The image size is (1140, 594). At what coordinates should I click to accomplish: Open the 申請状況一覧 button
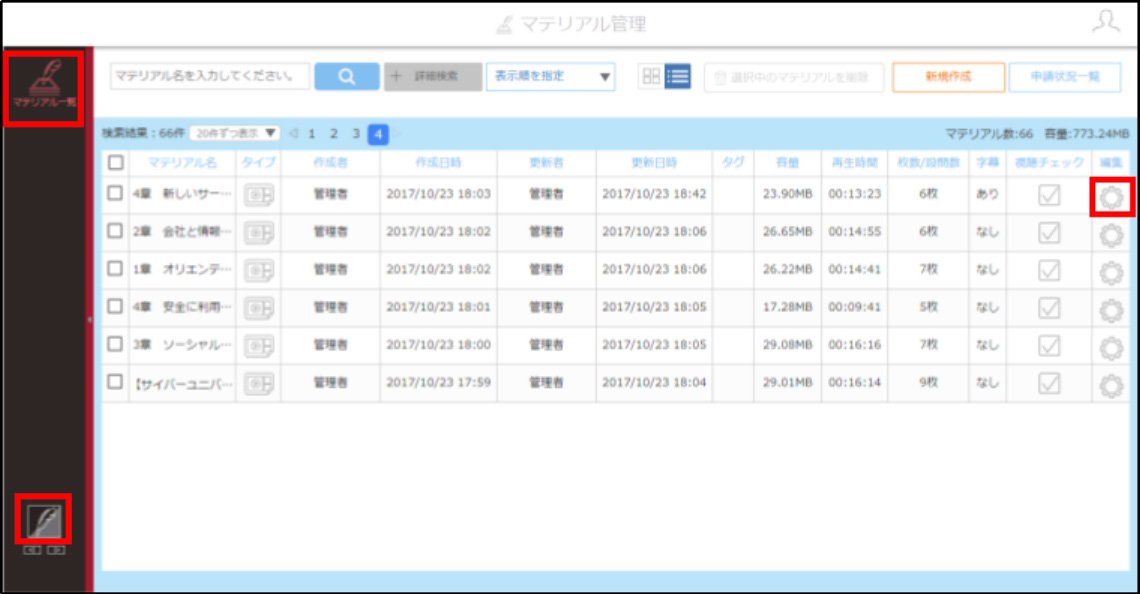click(1065, 77)
